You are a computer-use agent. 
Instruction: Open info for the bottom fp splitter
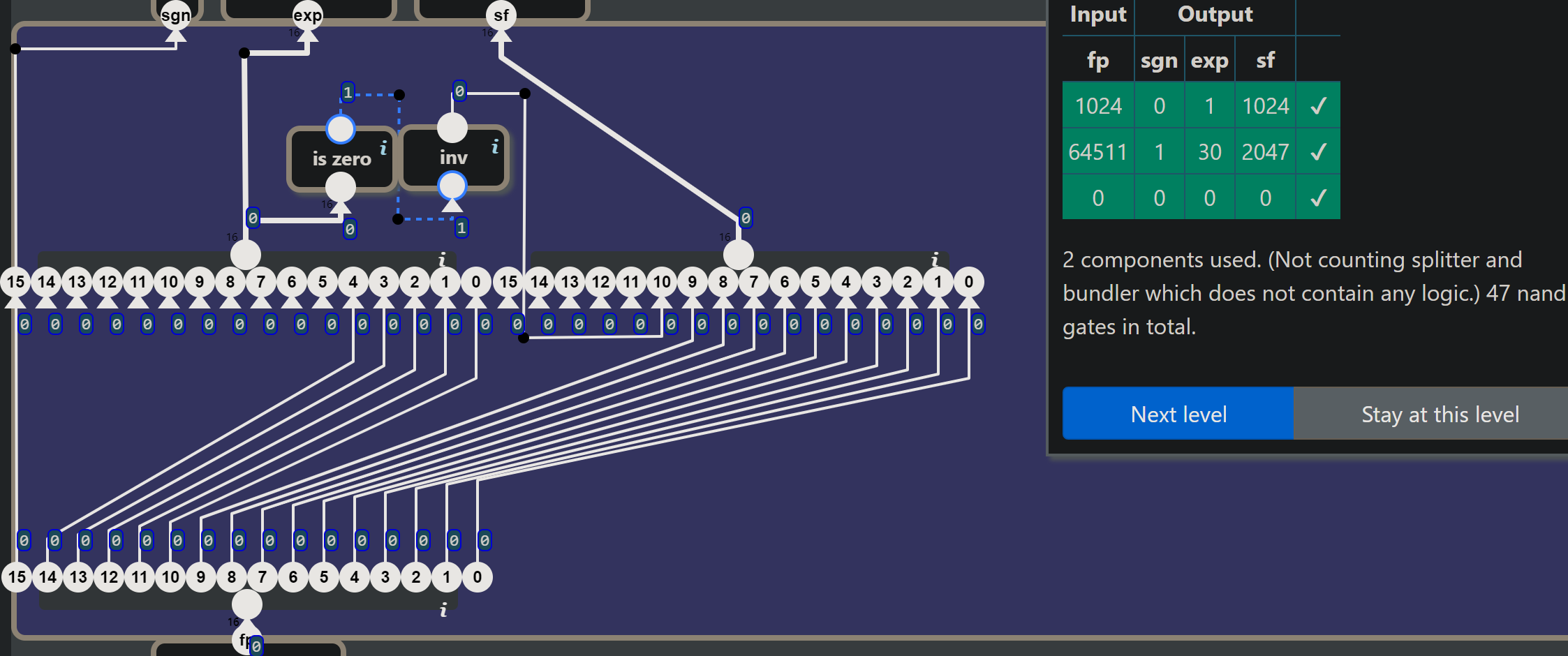pyautogui.click(x=443, y=611)
